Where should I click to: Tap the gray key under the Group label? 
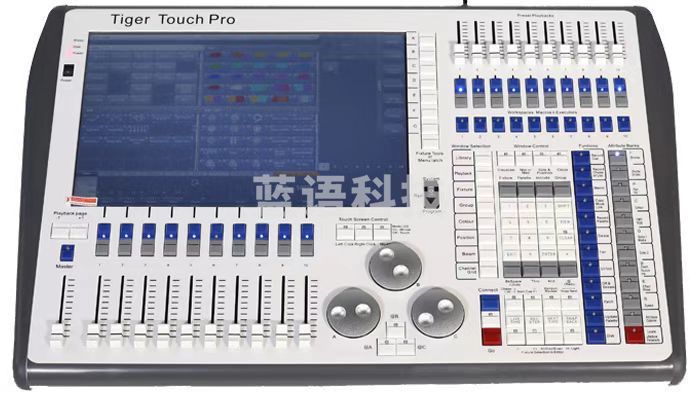coord(562,189)
